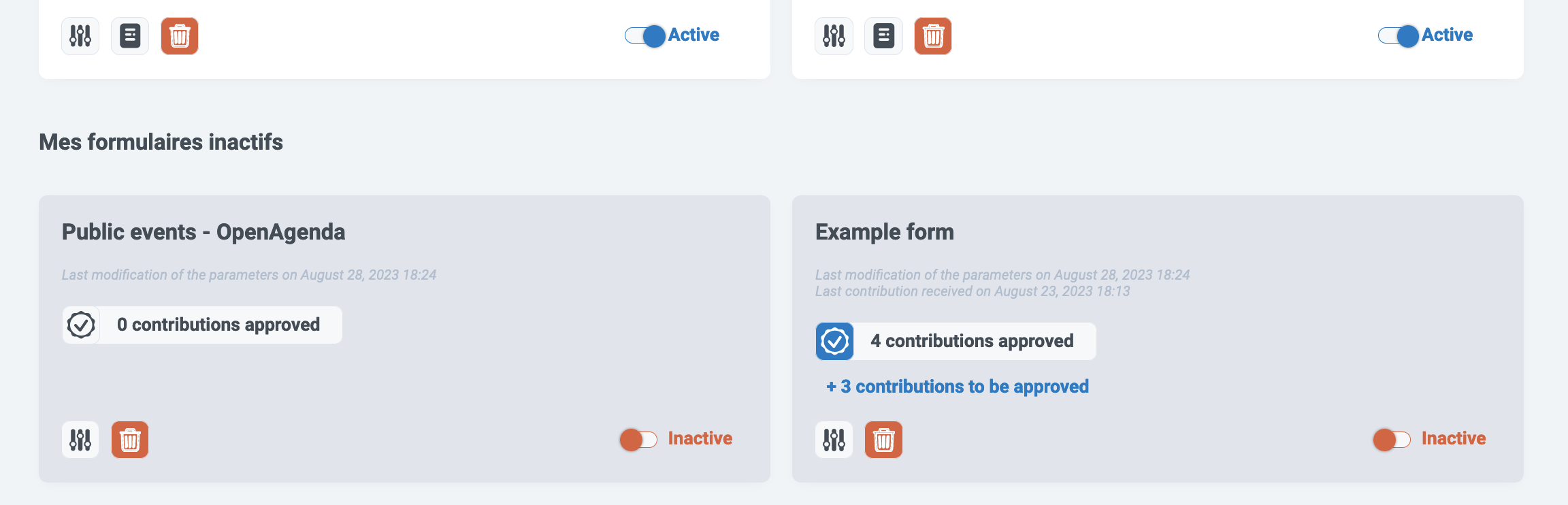1568x505 pixels.
Task: Open "4 contributions approved" on Example form
Action: 972,341
